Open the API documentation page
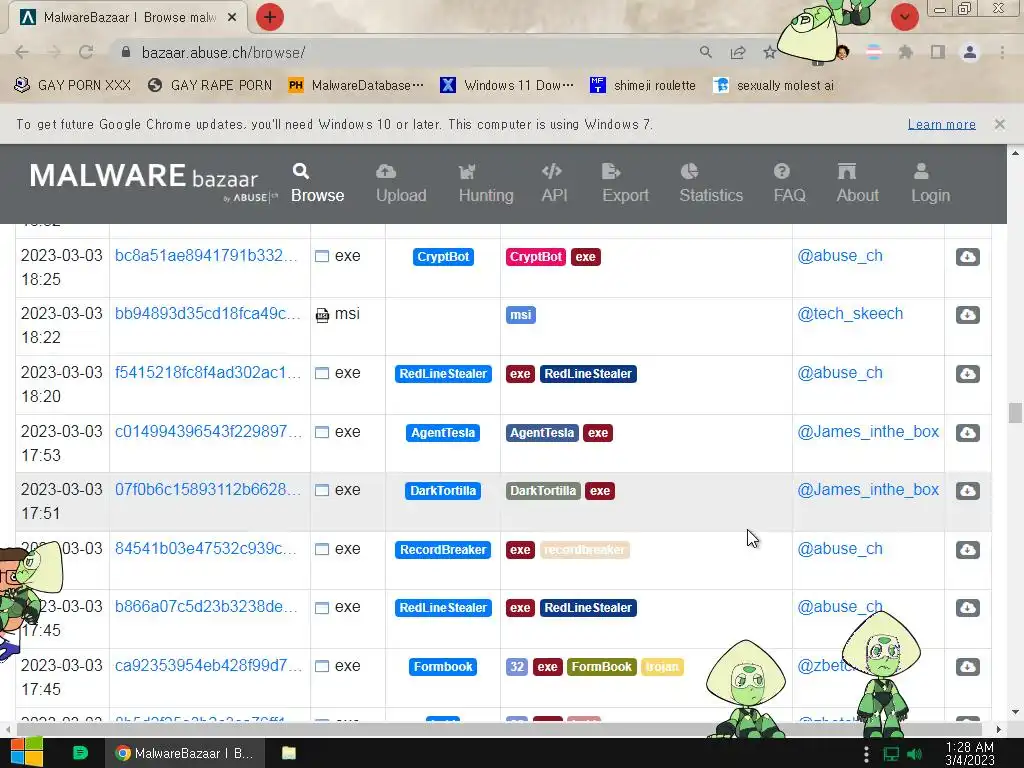Image resolution: width=1024 pixels, height=768 pixels. click(554, 184)
